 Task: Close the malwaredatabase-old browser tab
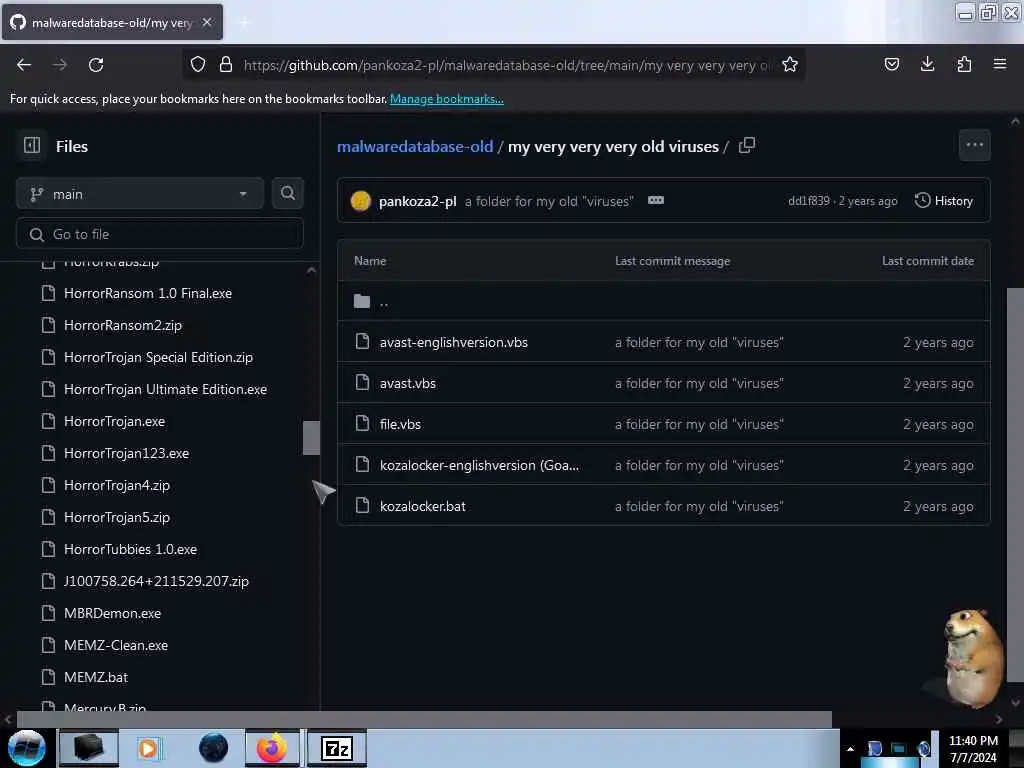click(x=207, y=22)
